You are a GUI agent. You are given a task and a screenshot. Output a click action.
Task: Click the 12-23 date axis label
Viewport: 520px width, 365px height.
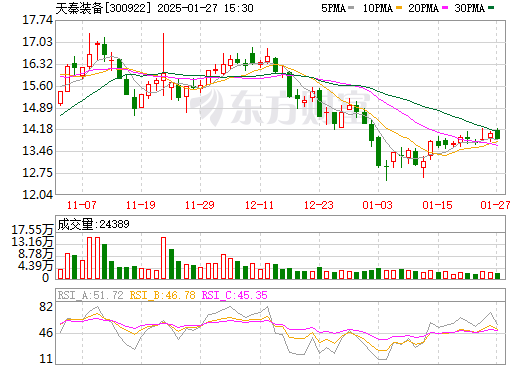click(x=319, y=205)
